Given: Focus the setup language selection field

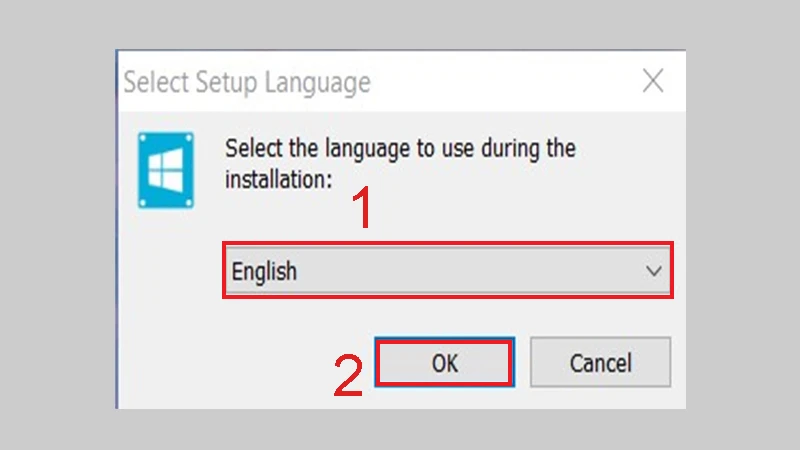Looking at the screenshot, I should point(447,271).
